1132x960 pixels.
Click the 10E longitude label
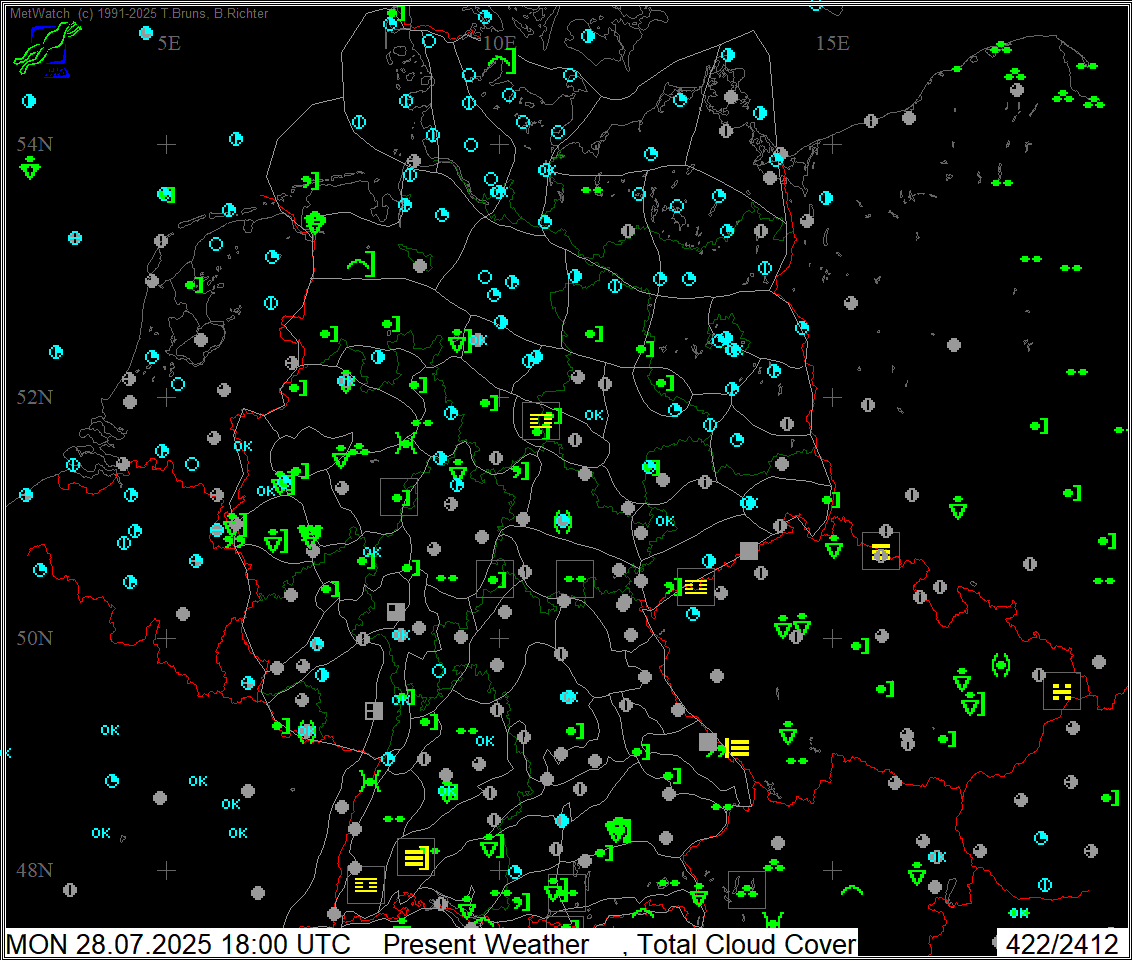click(498, 43)
